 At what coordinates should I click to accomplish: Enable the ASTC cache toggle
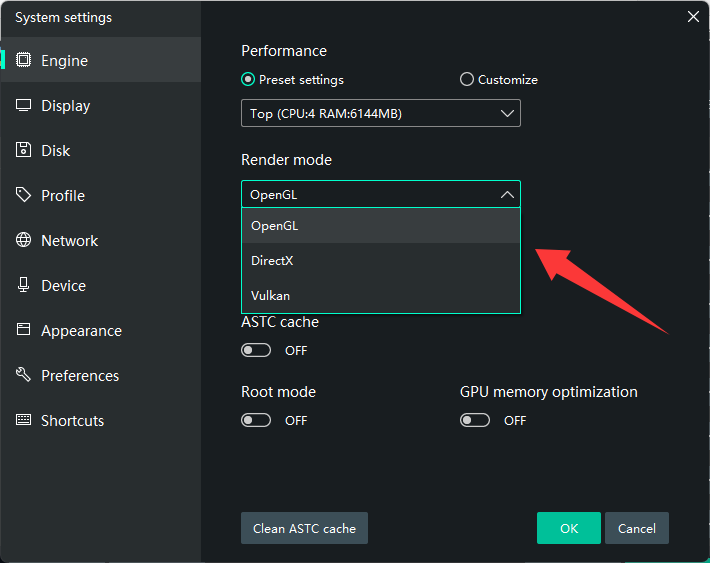[256, 351]
